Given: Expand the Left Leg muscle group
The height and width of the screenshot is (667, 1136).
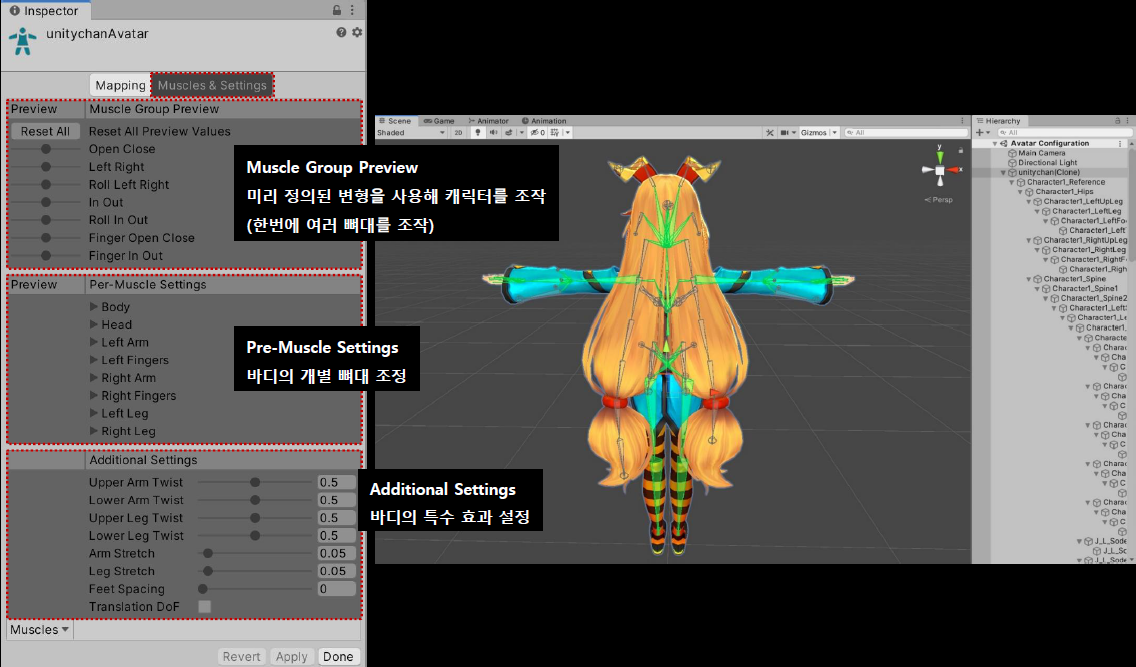Looking at the screenshot, I should [x=93, y=413].
